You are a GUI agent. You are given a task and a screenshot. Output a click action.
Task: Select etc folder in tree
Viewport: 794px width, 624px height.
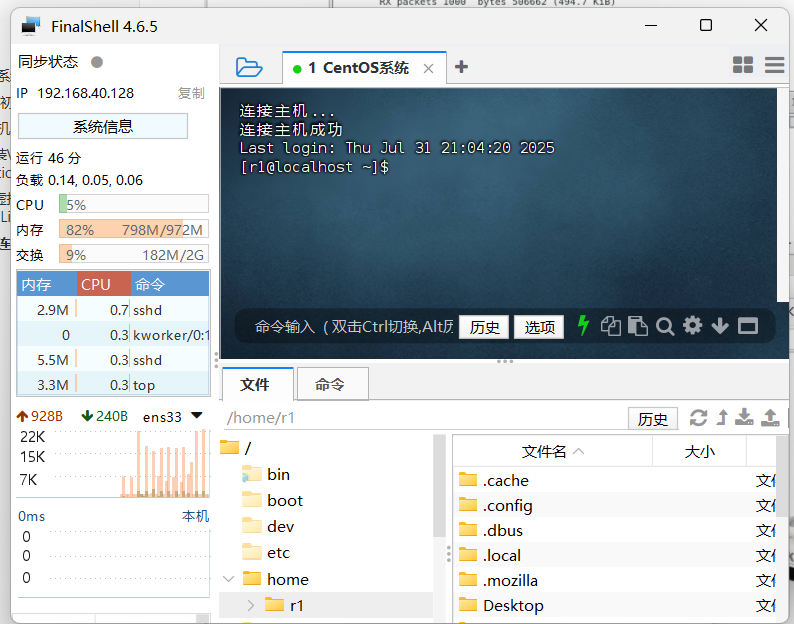pyautogui.click(x=266, y=553)
